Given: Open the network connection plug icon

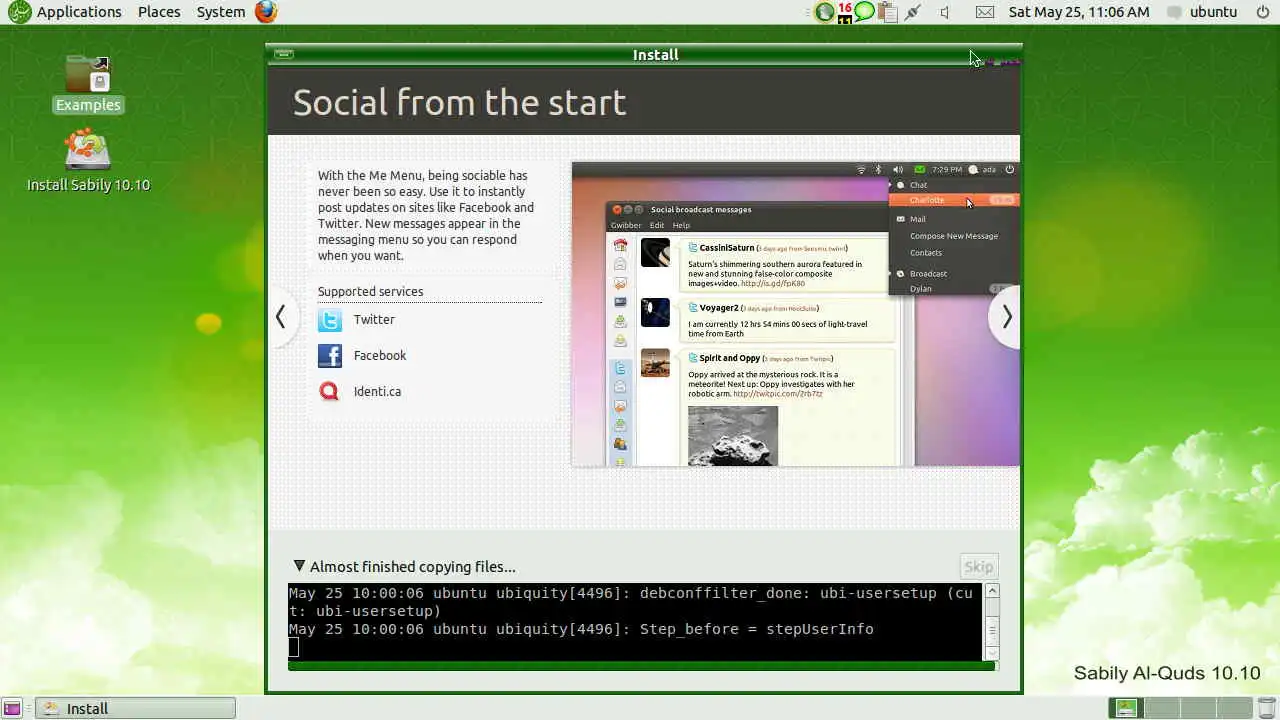Looking at the screenshot, I should (x=912, y=12).
